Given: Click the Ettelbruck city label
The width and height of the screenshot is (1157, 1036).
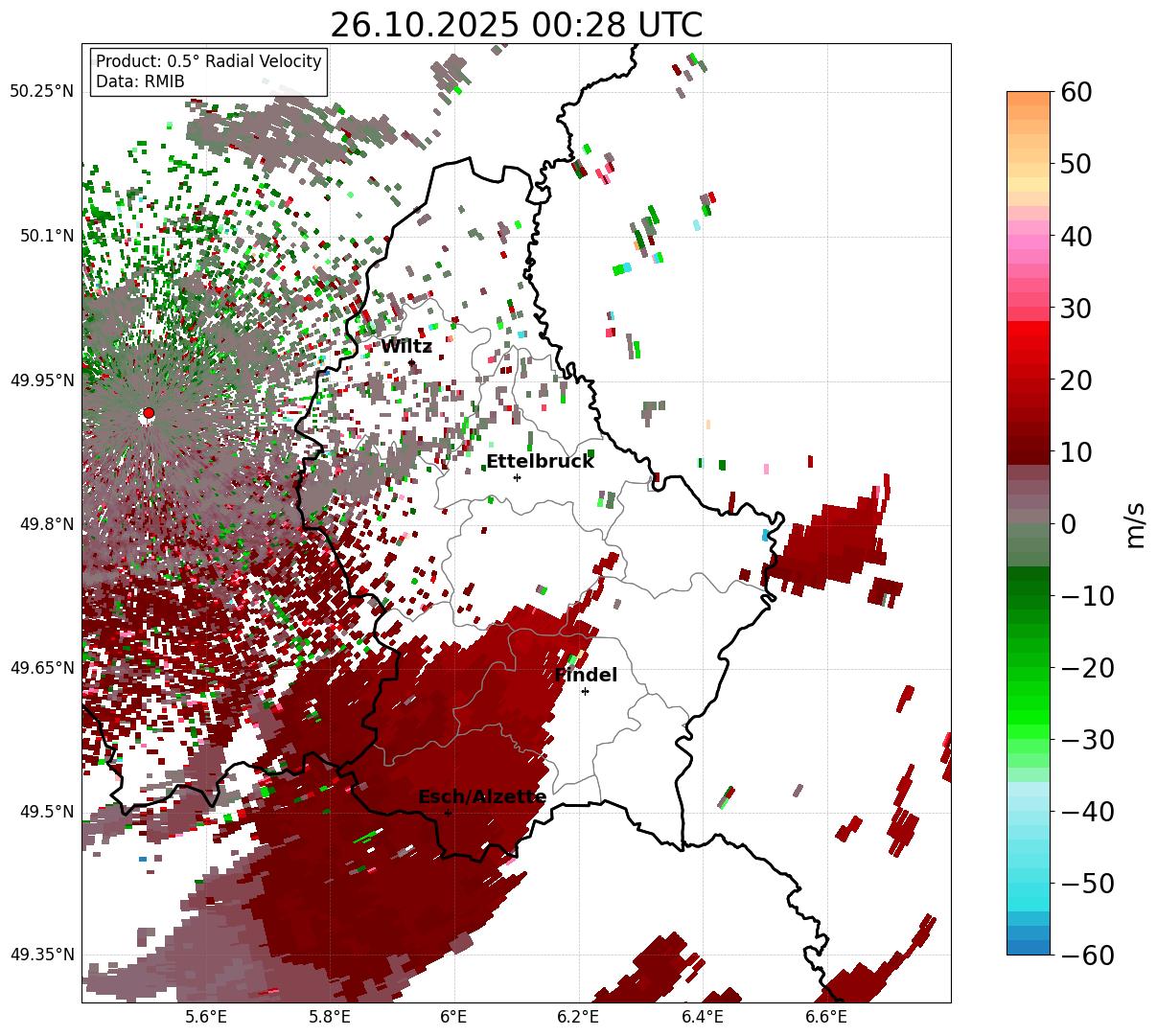Looking at the screenshot, I should point(540,462).
